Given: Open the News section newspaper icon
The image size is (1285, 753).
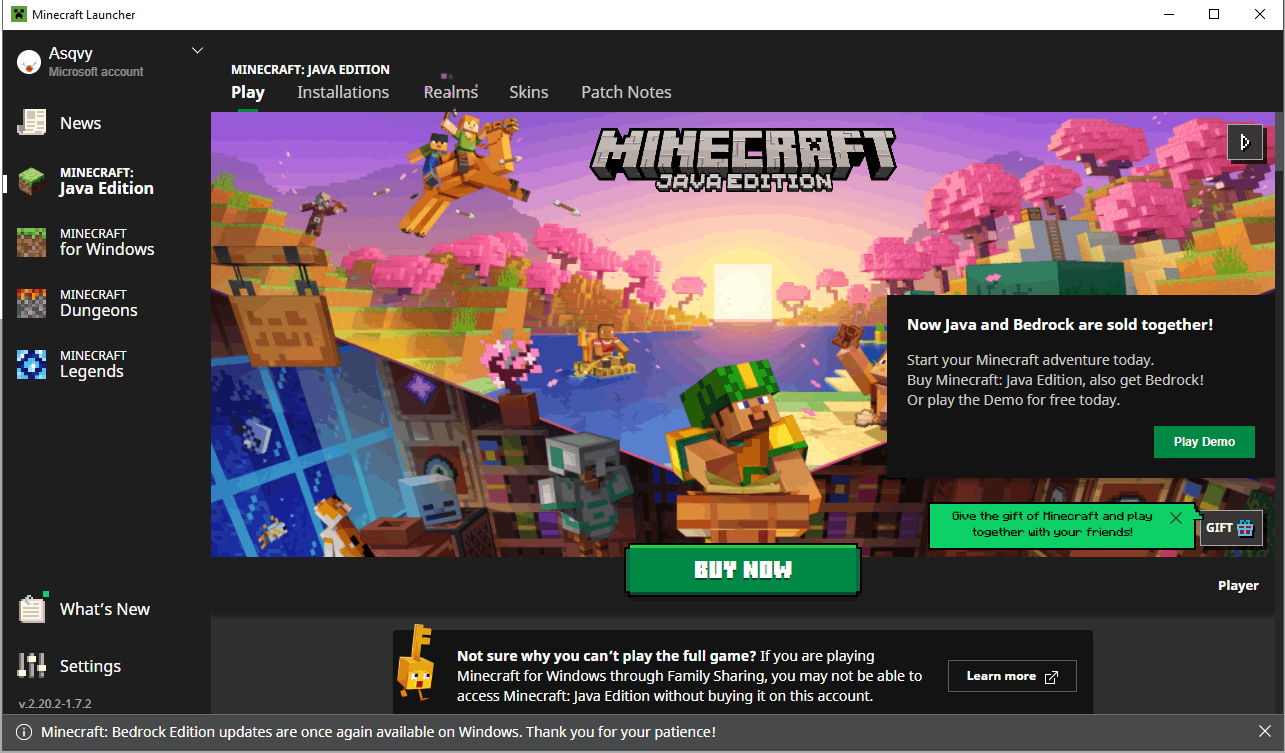Looking at the screenshot, I should tap(32, 123).
